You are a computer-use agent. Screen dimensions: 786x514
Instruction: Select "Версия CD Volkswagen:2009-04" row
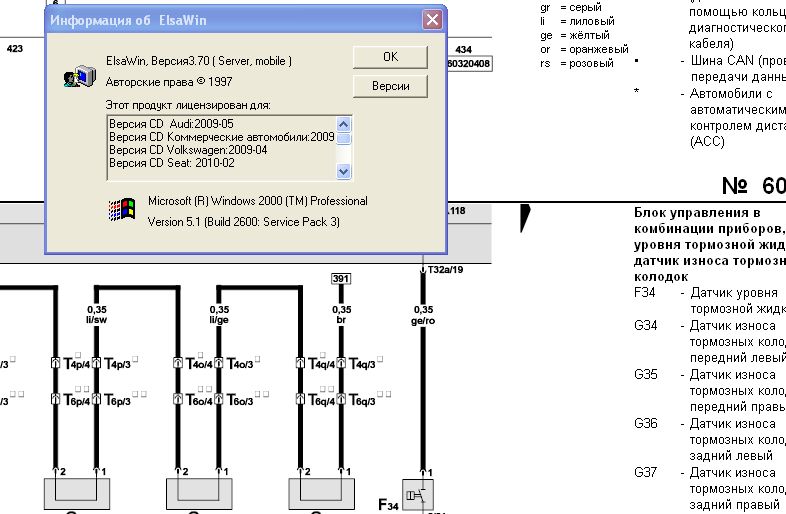click(188, 150)
